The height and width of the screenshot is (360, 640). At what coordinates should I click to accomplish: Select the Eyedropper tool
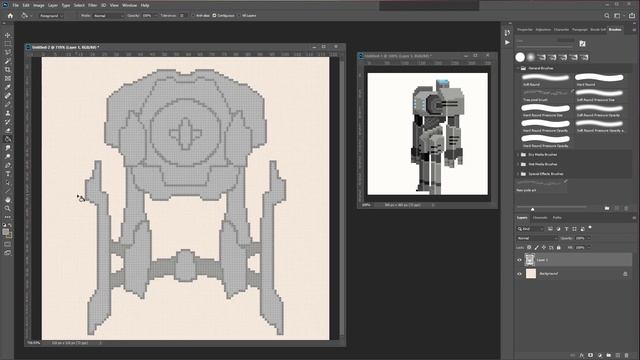click(8, 87)
